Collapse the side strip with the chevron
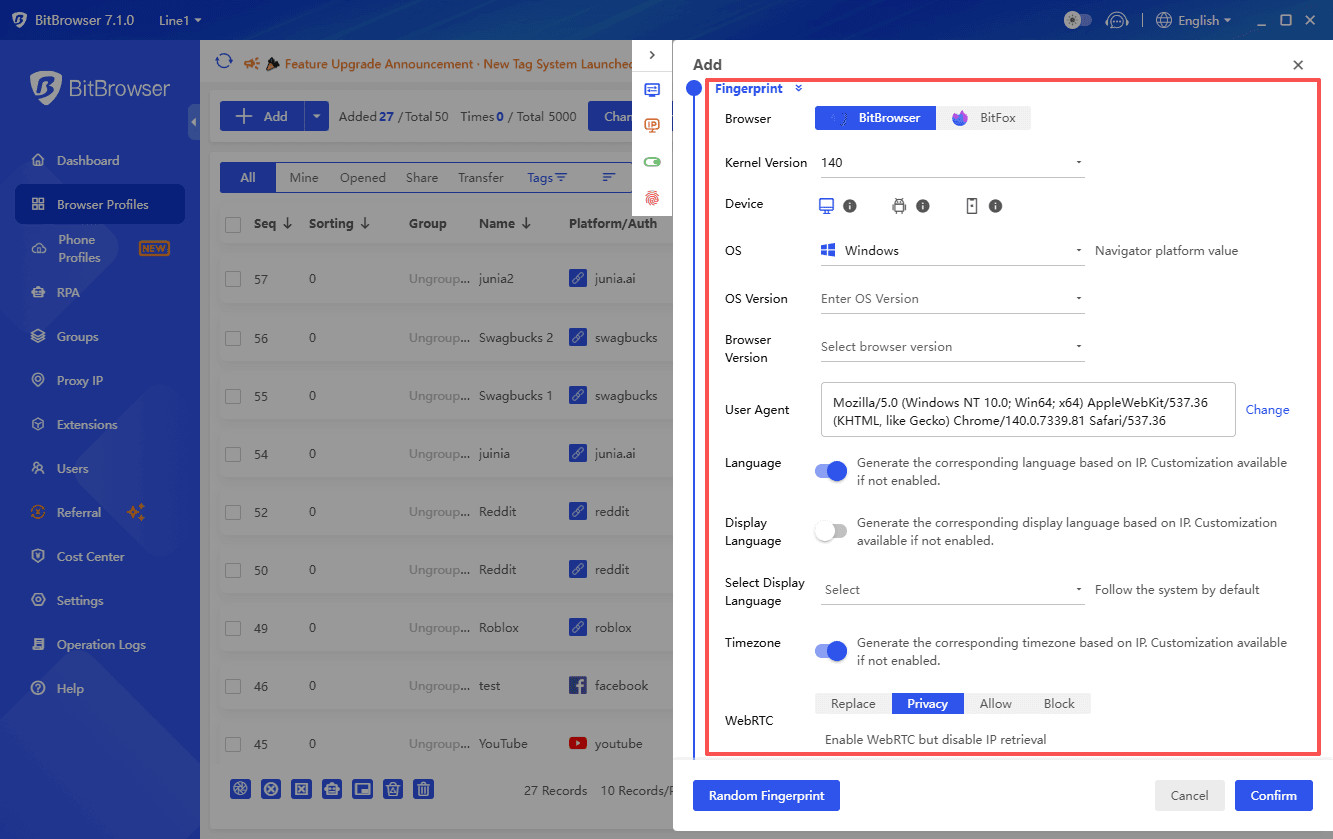 (x=652, y=55)
